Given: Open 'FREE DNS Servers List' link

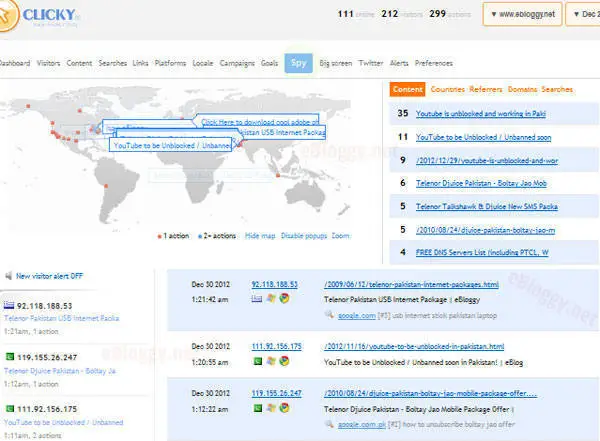Looking at the screenshot, I should (482, 253).
